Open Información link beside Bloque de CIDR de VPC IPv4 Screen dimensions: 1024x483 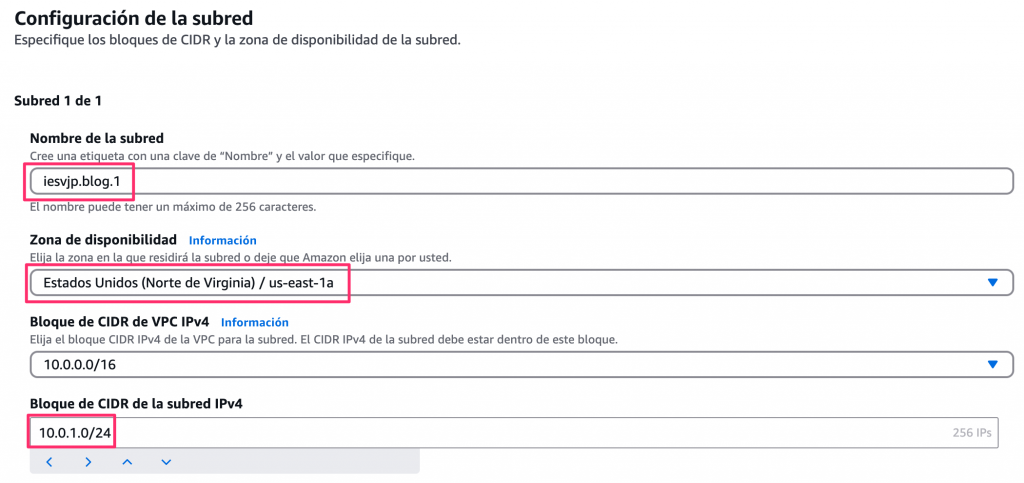click(254, 323)
